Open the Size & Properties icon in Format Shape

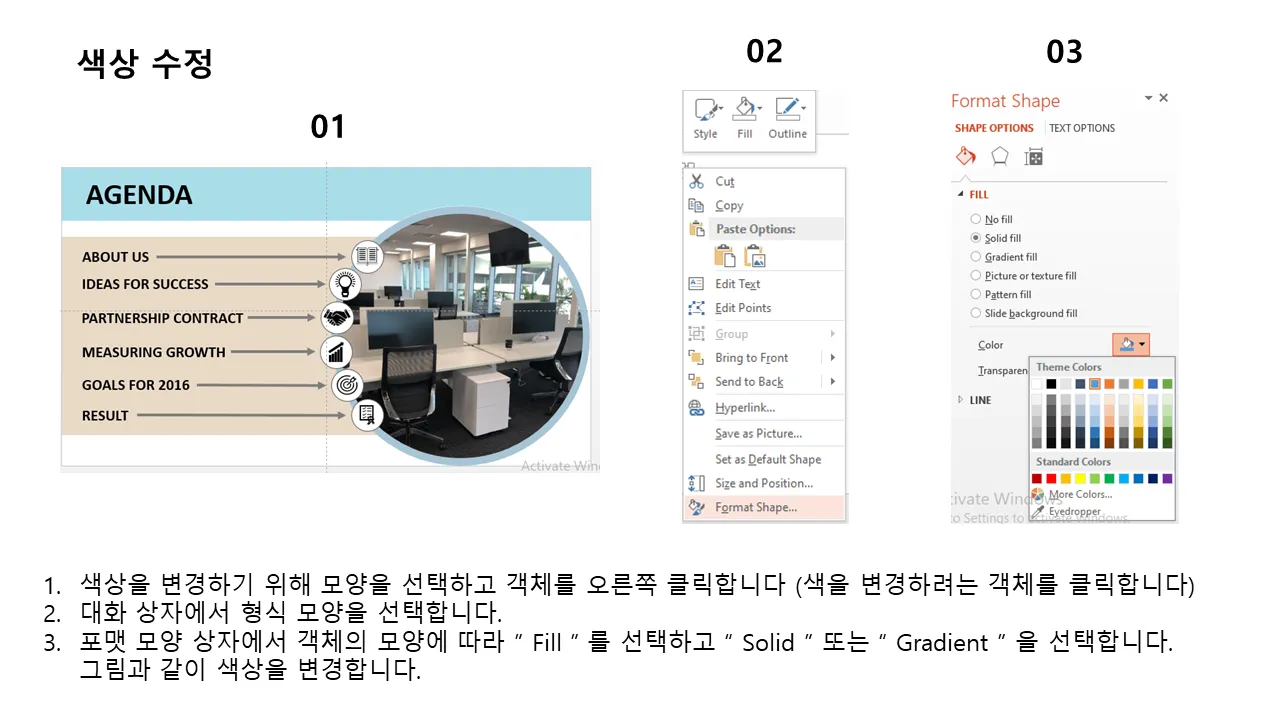point(1034,157)
